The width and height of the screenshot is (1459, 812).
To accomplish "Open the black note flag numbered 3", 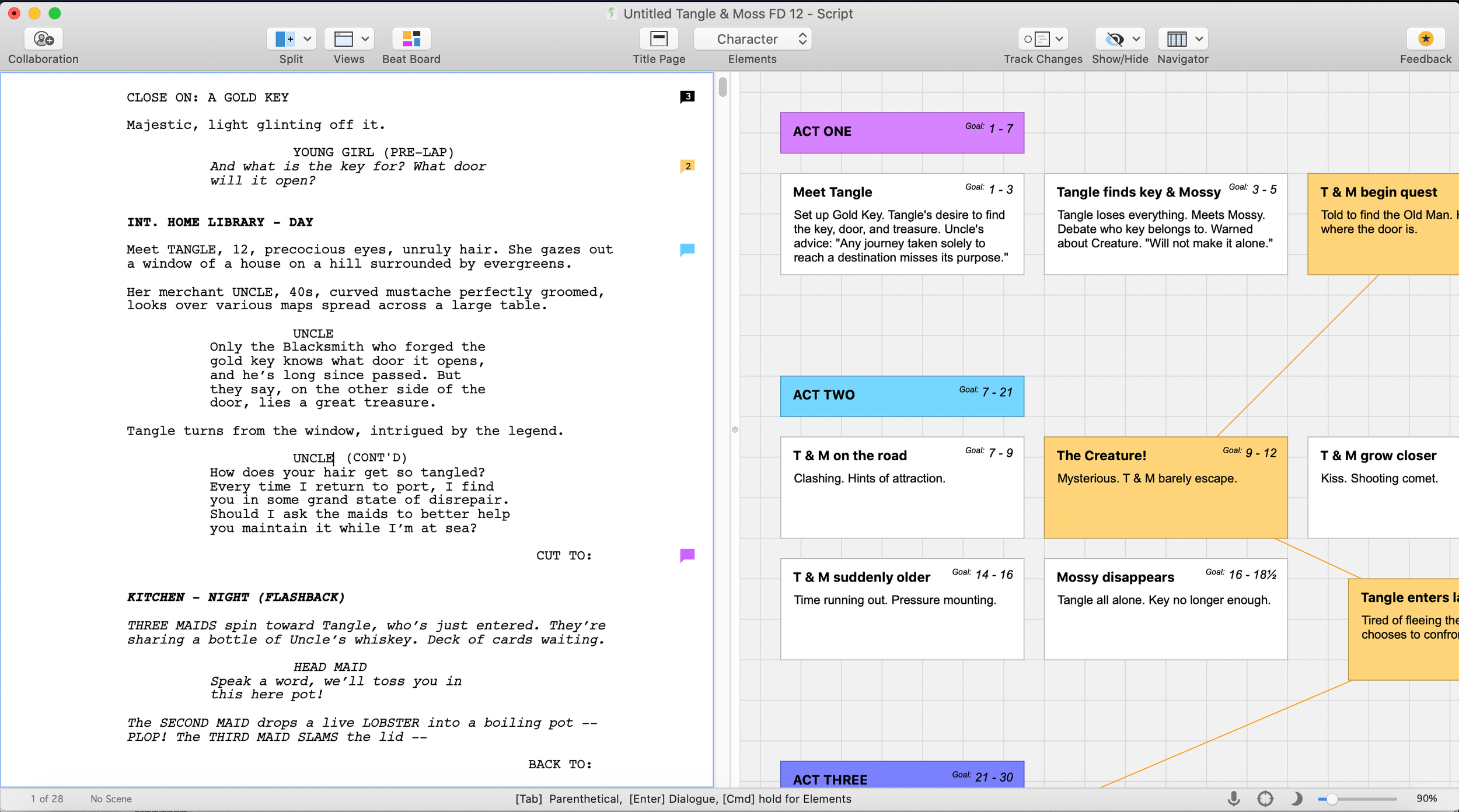I will pos(687,96).
